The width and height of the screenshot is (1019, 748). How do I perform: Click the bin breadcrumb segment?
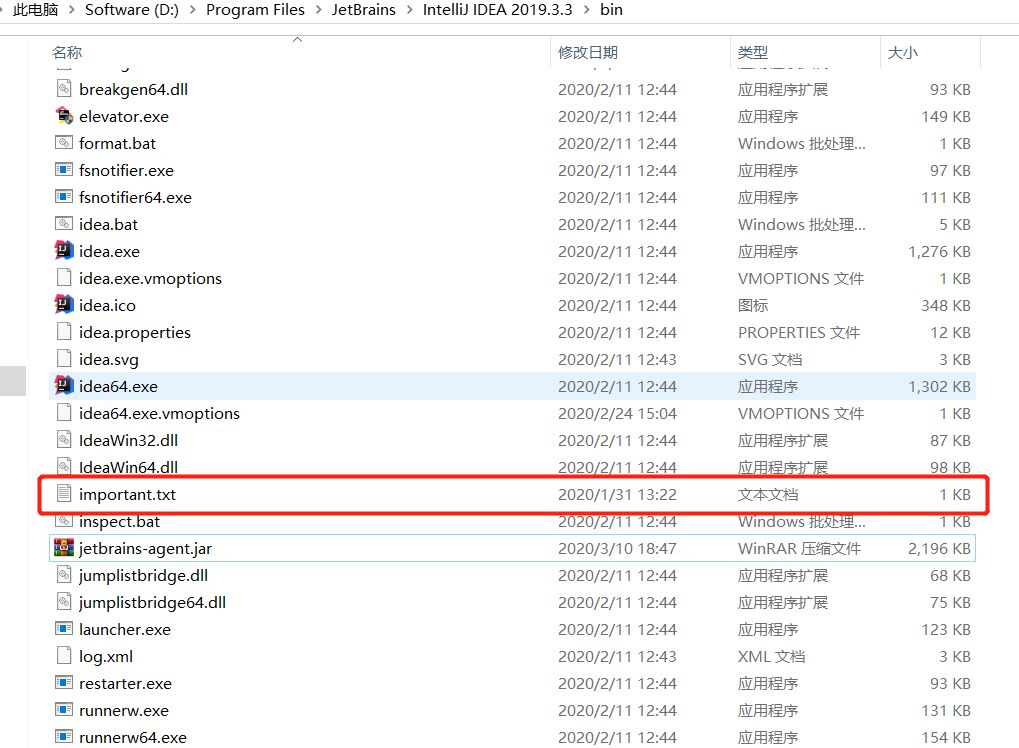coord(612,10)
